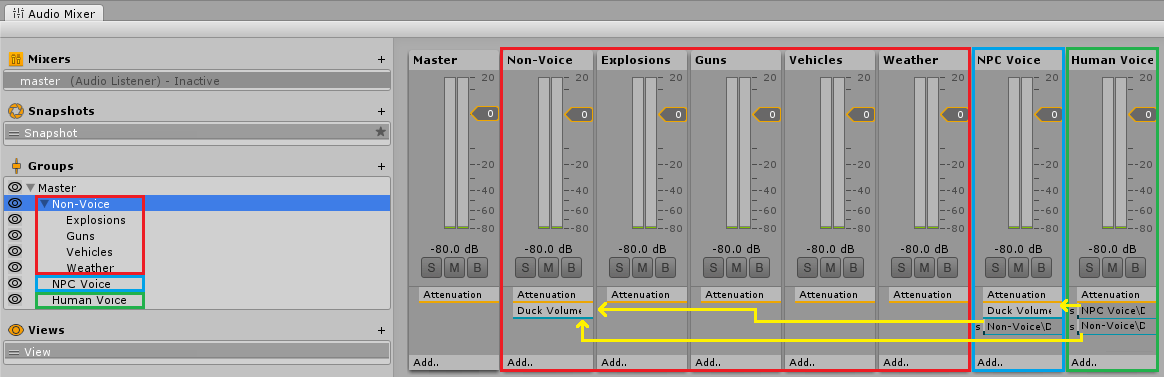The image size is (1164, 377).
Task: Select Explosions in Groups tree
Action: pyautogui.click(x=96, y=220)
